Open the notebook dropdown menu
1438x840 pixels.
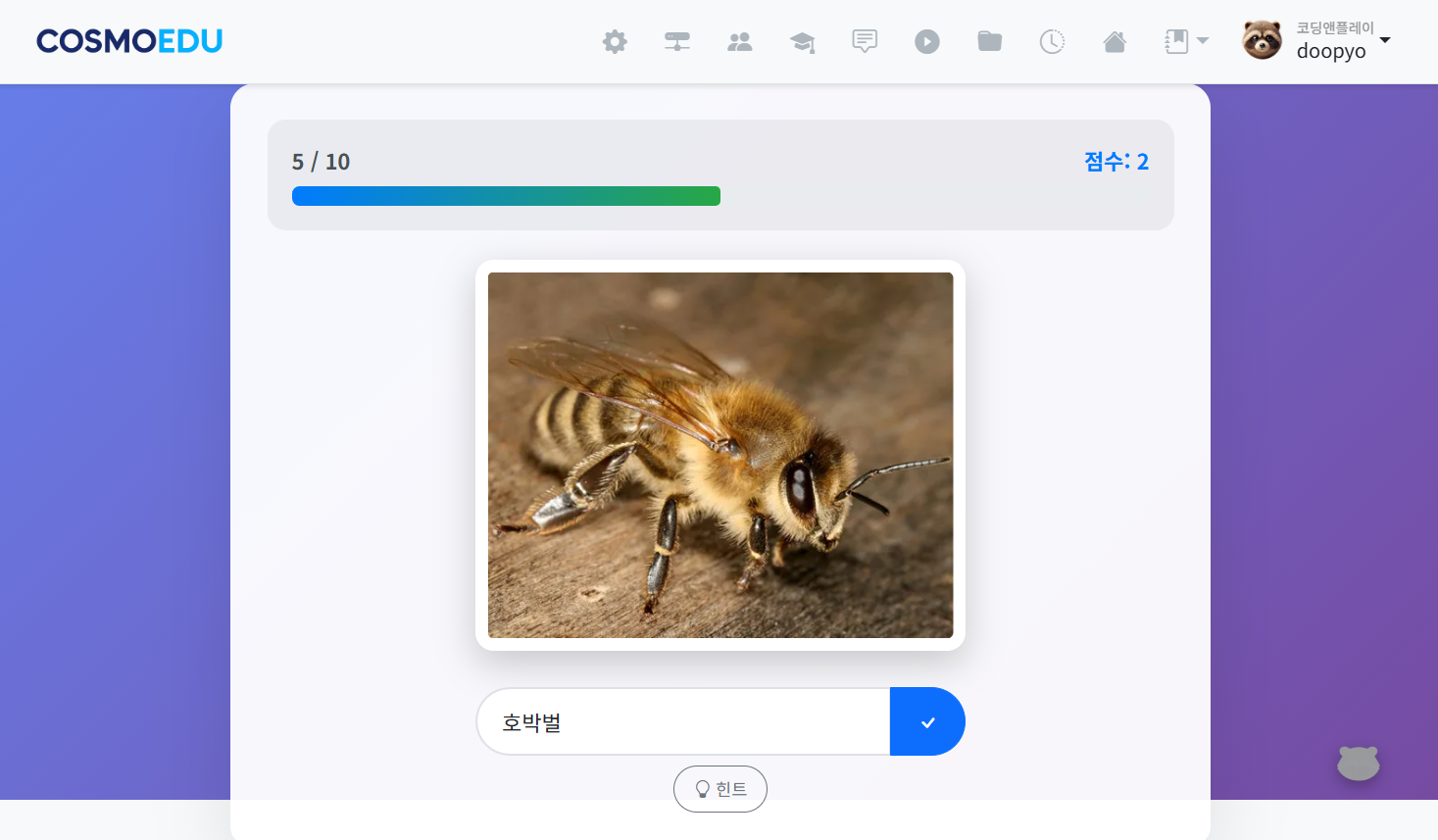coord(1186,41)
